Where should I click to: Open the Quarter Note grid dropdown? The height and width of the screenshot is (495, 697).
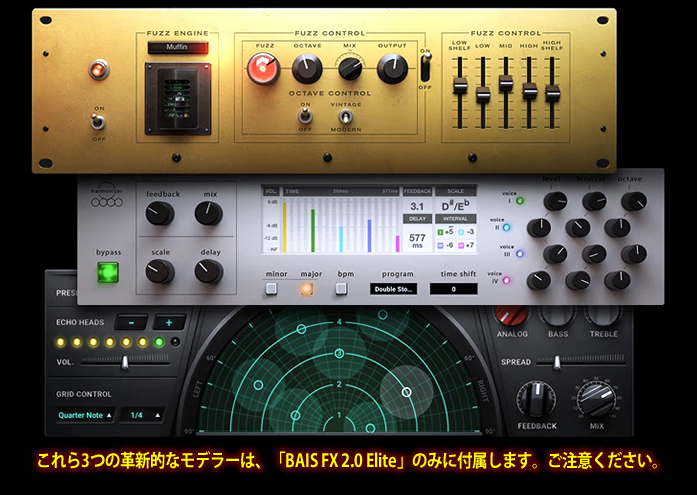(x=84, y=415)
